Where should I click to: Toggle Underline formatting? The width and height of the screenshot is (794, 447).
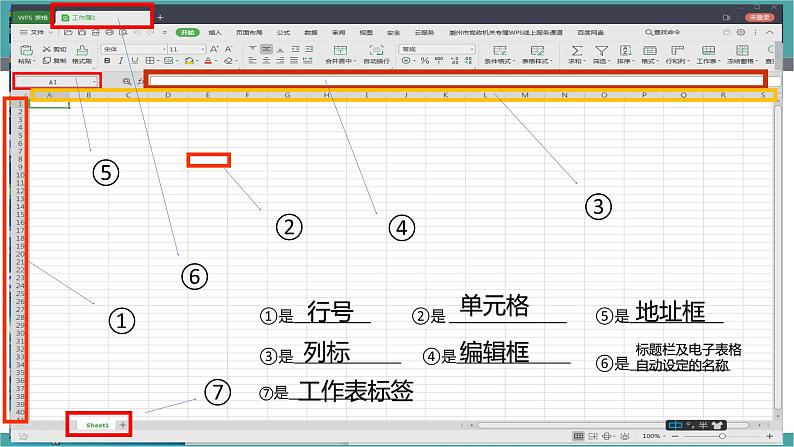(135, 61)
